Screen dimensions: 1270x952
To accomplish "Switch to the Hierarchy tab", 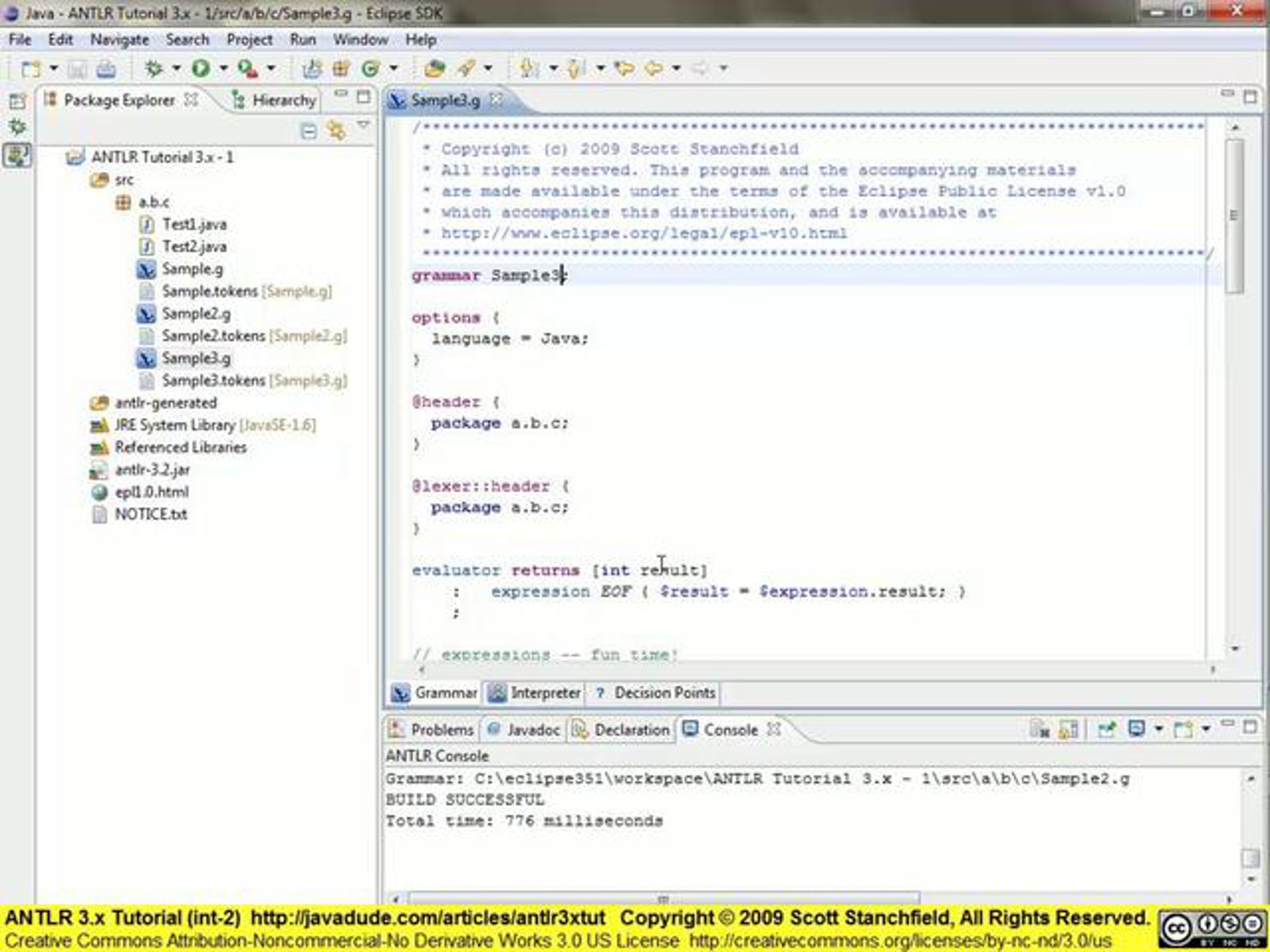I will tap(274, 100).
